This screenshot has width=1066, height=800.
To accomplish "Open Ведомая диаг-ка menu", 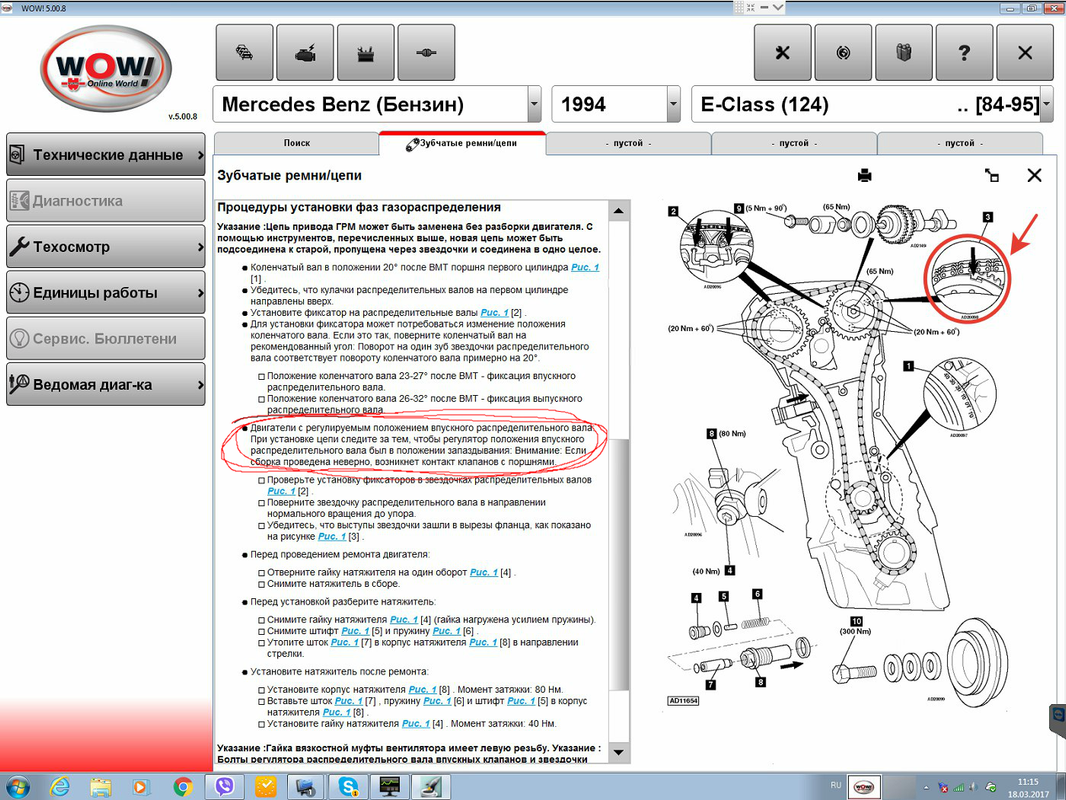I will coord(105,384).
